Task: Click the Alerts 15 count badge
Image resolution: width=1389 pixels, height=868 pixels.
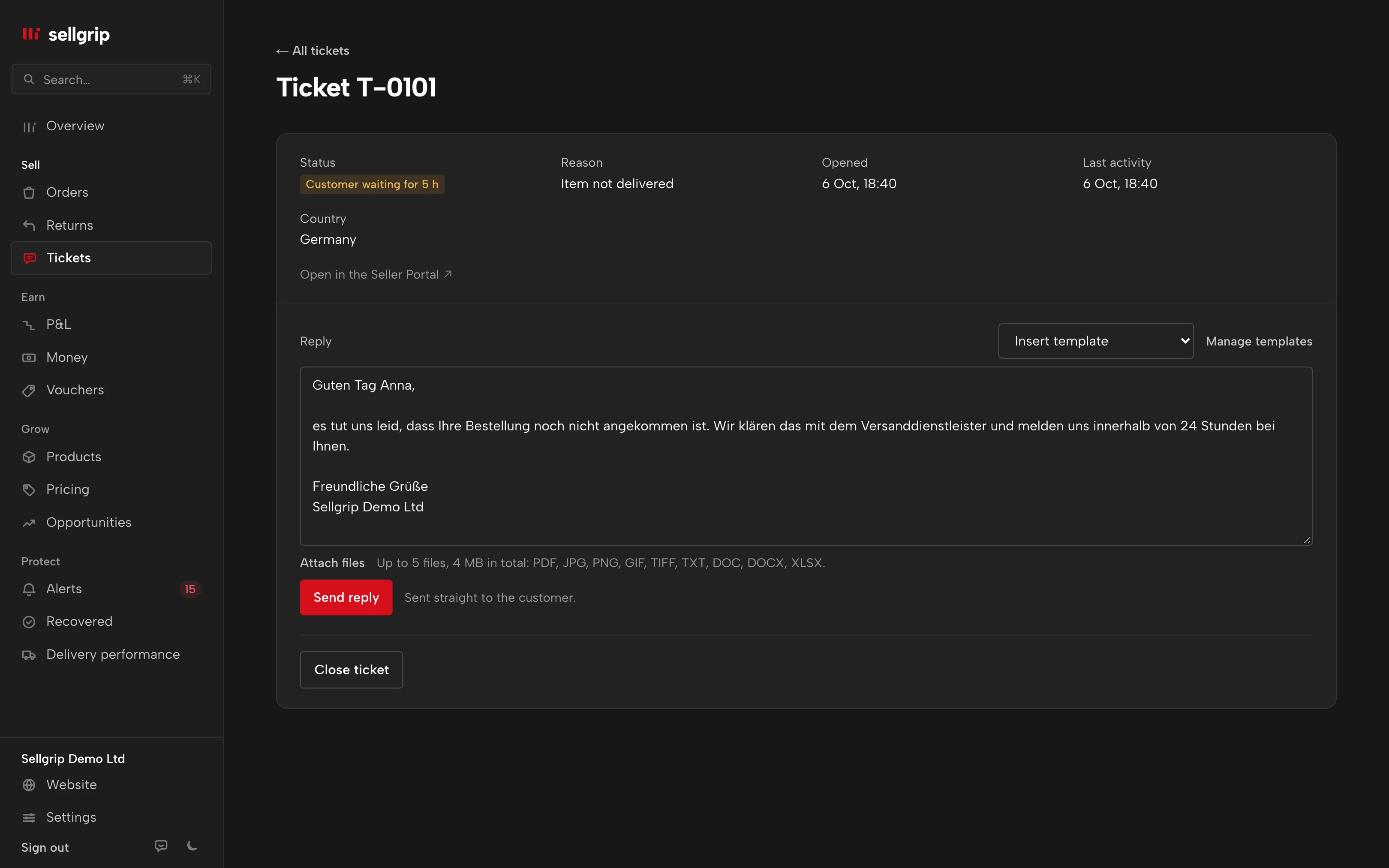Action: [190, 589]
